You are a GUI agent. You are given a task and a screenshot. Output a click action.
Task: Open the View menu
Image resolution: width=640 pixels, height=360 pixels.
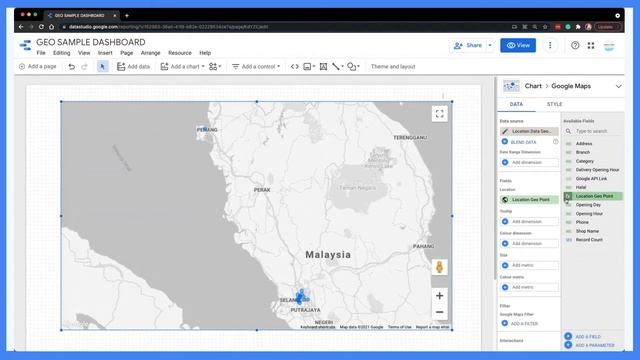[84, 53]
